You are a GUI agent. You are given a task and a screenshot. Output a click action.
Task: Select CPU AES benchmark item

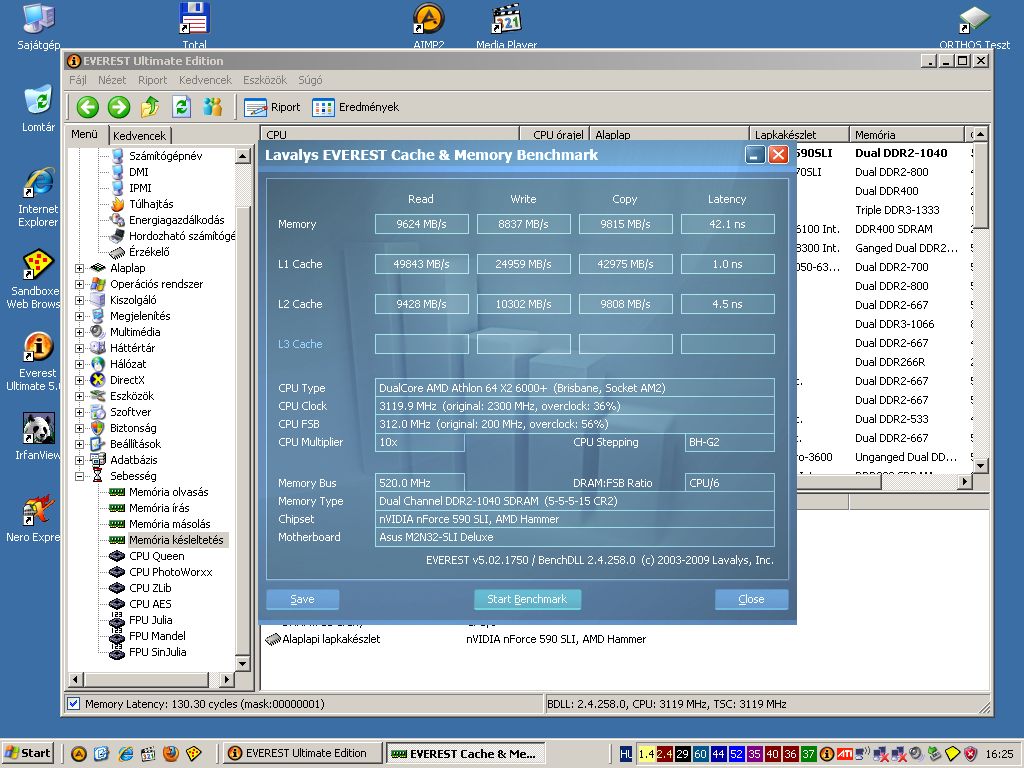pyautogui.click(x=150, y=604)
